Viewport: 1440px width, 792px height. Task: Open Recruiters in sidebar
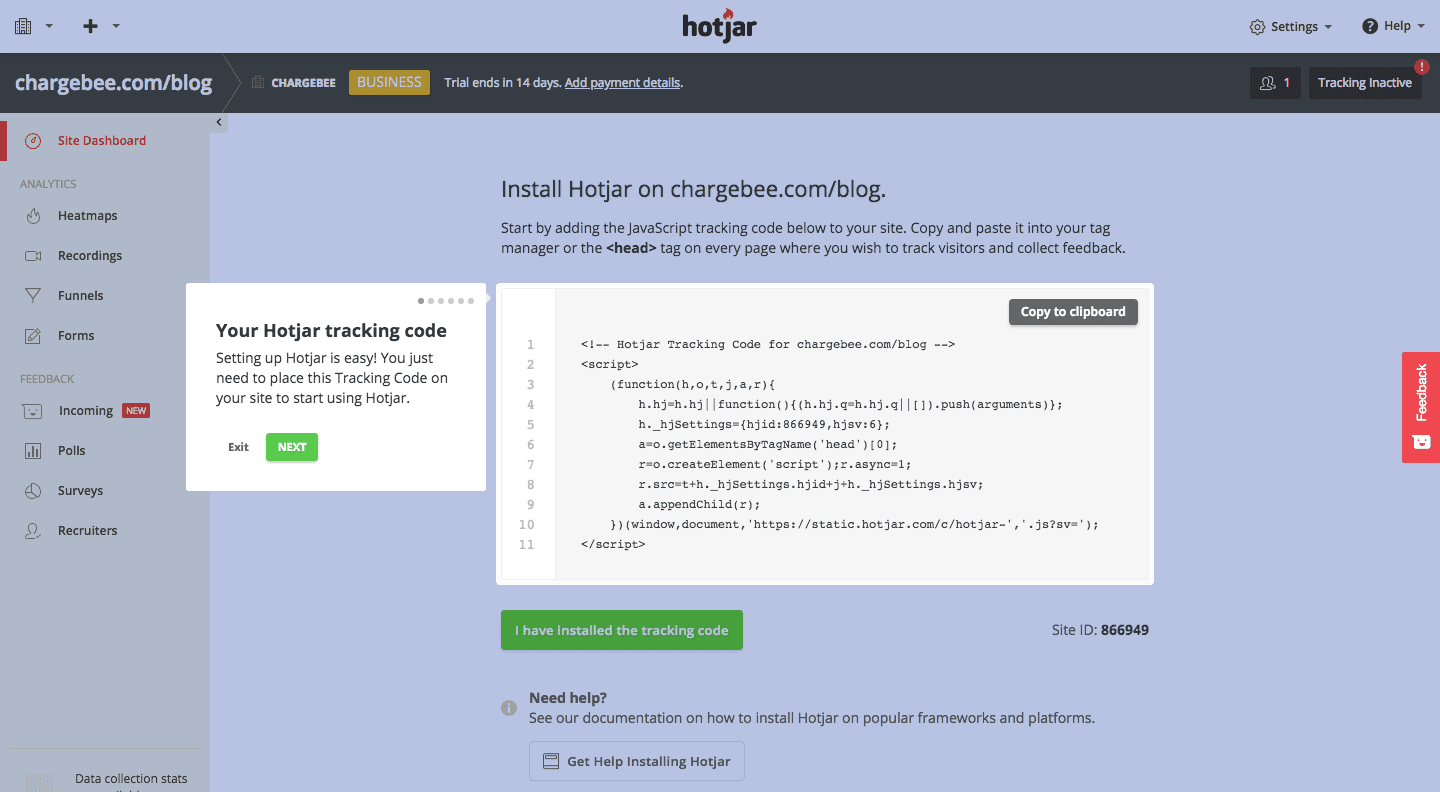(x=87, y=531)
